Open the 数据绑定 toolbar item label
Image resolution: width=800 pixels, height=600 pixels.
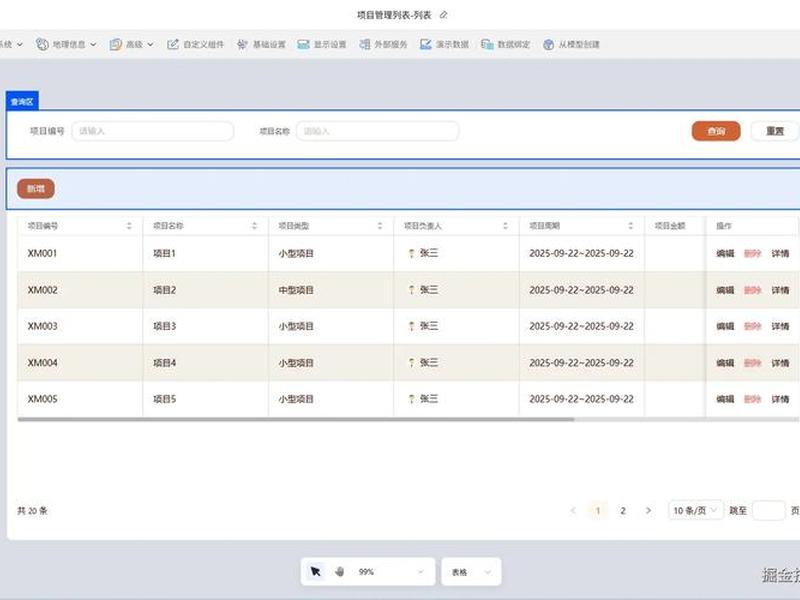point(514,44)
